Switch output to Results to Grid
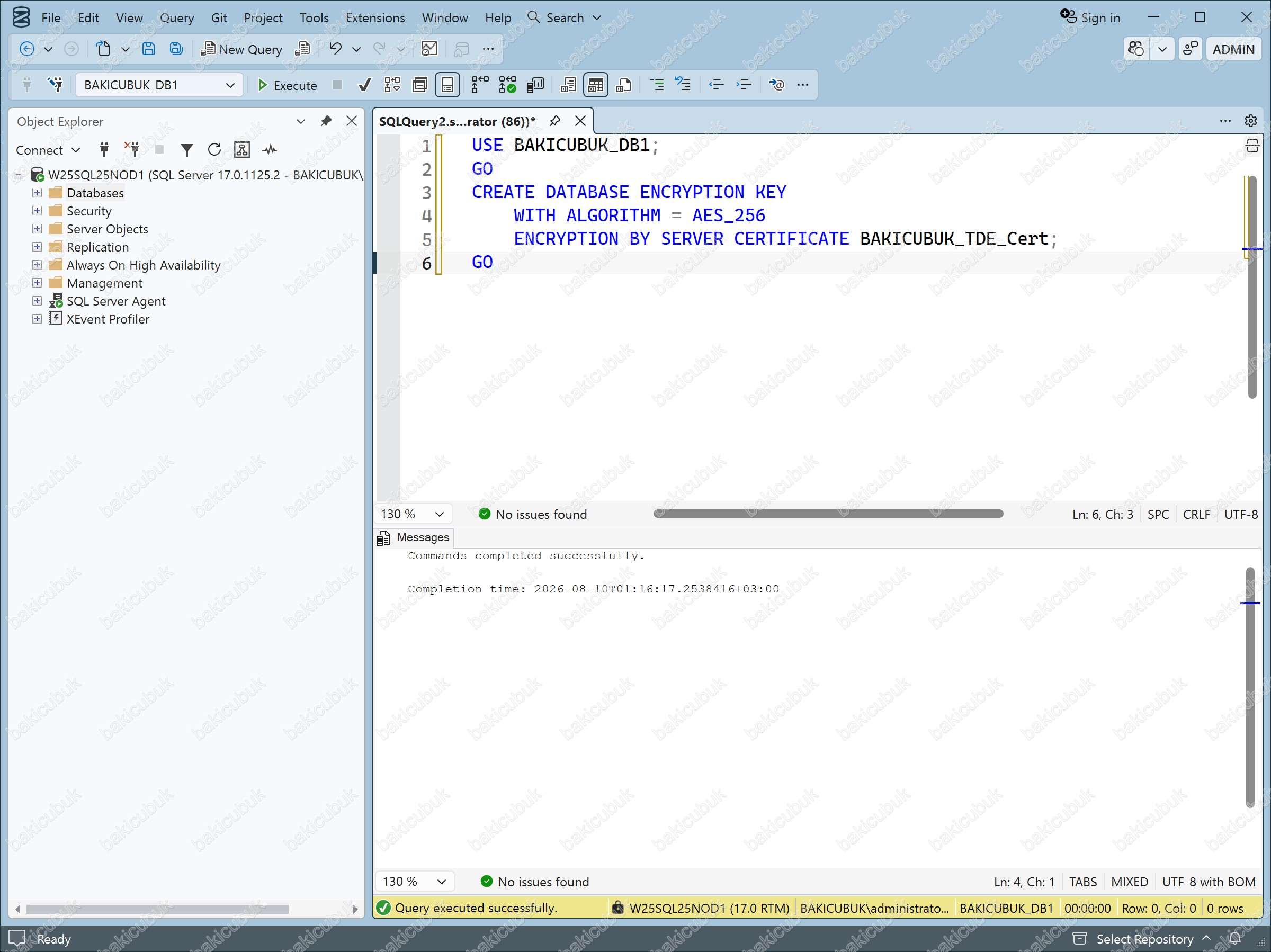Screen dimensions: 1271x952 point(596,85)
